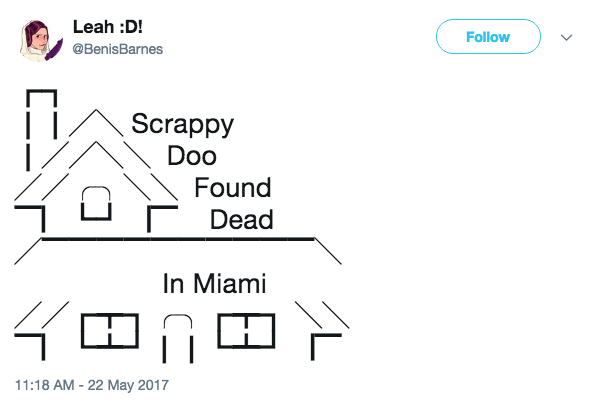The width and height of the screenshot is (595, 404).
Task: Click the word Doo in the tweet
Action: [x=192, y=156]
